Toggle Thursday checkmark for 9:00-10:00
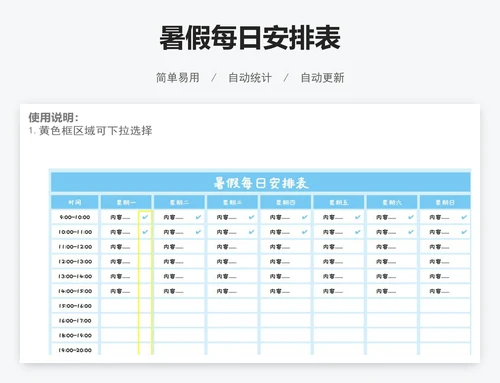500x383 pixels. coord(305,217)
